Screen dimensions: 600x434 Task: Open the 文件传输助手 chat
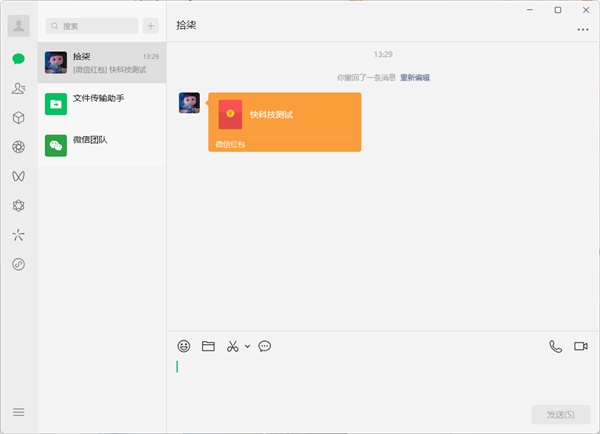pos(102,104)
